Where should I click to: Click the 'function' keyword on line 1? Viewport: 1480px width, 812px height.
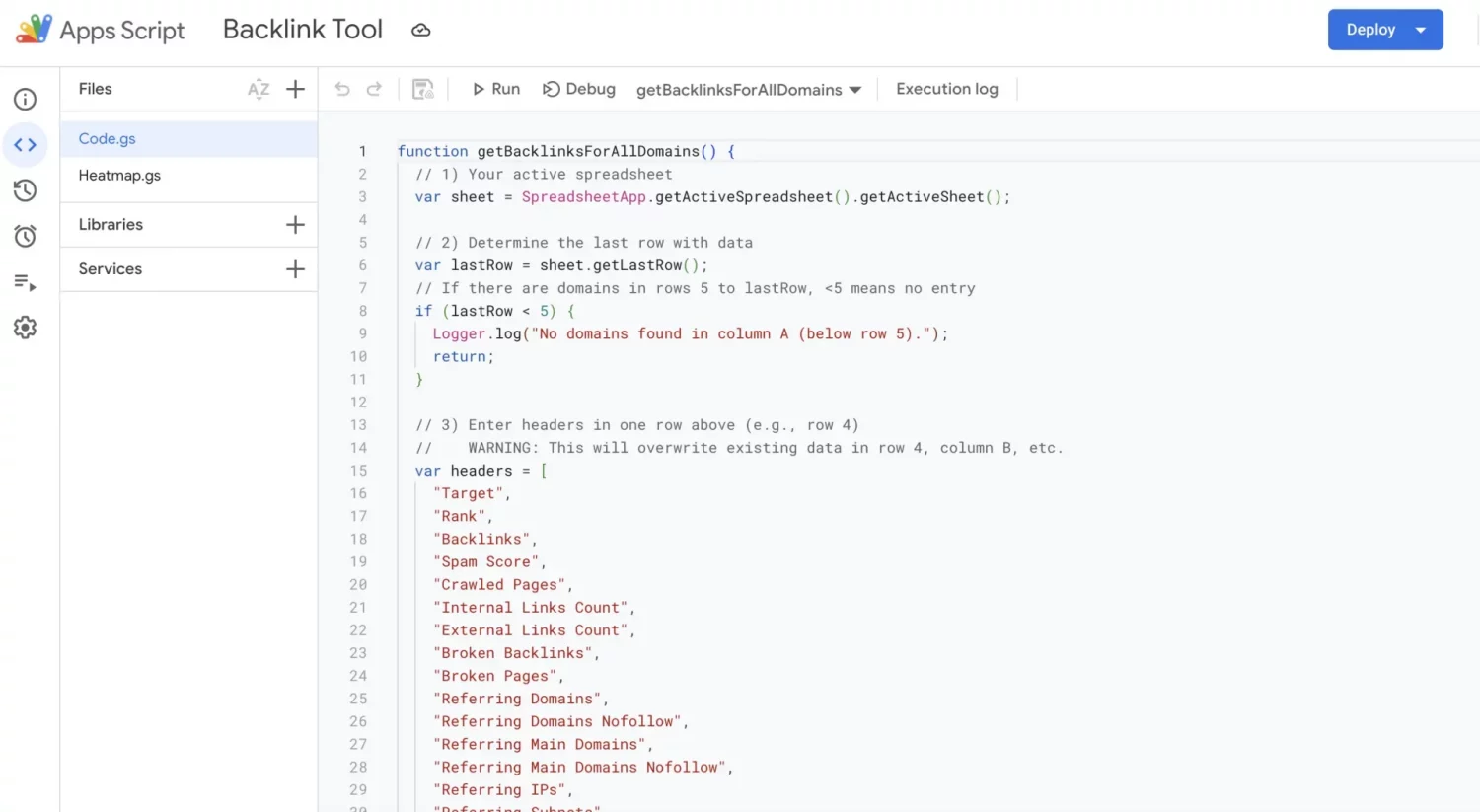(432, 152)
